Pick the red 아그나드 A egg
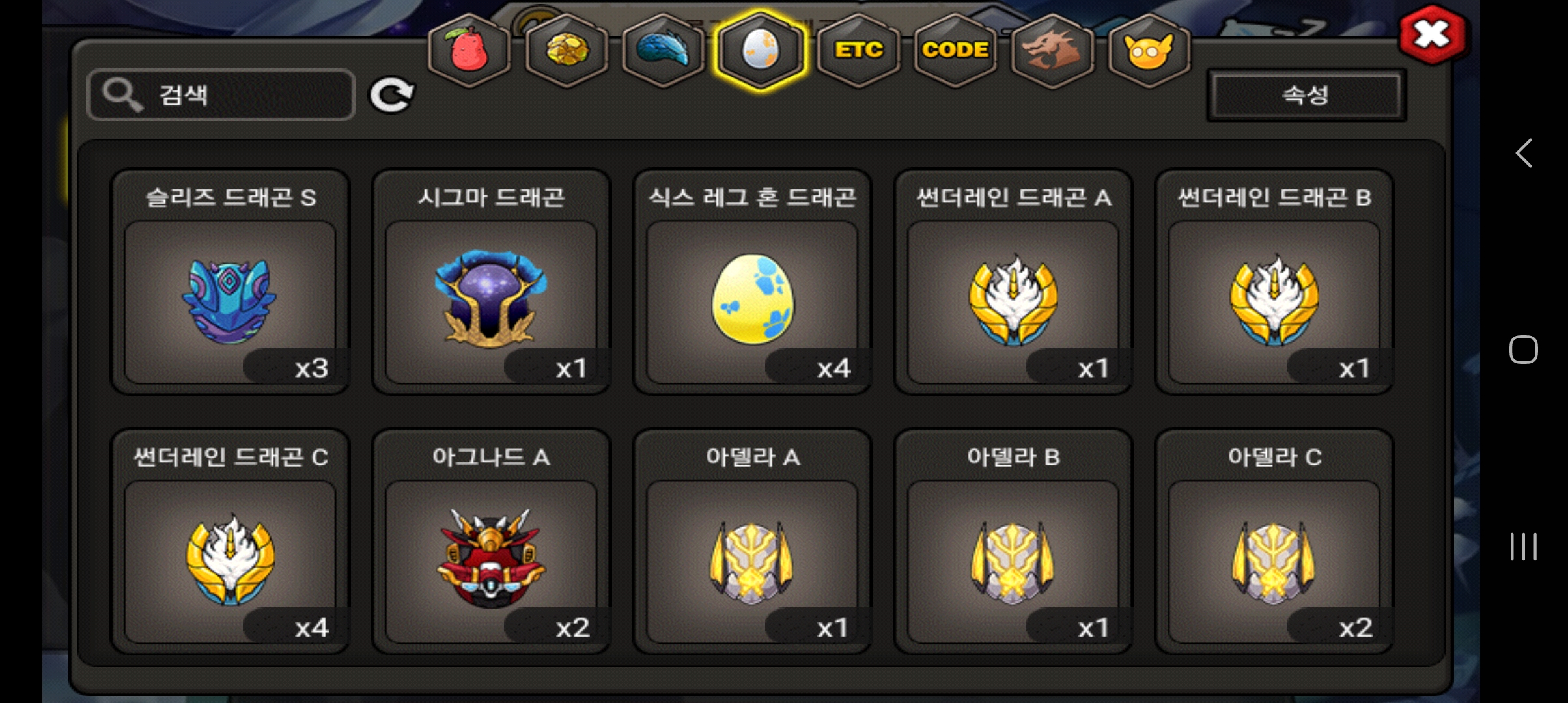 point(491,542)
